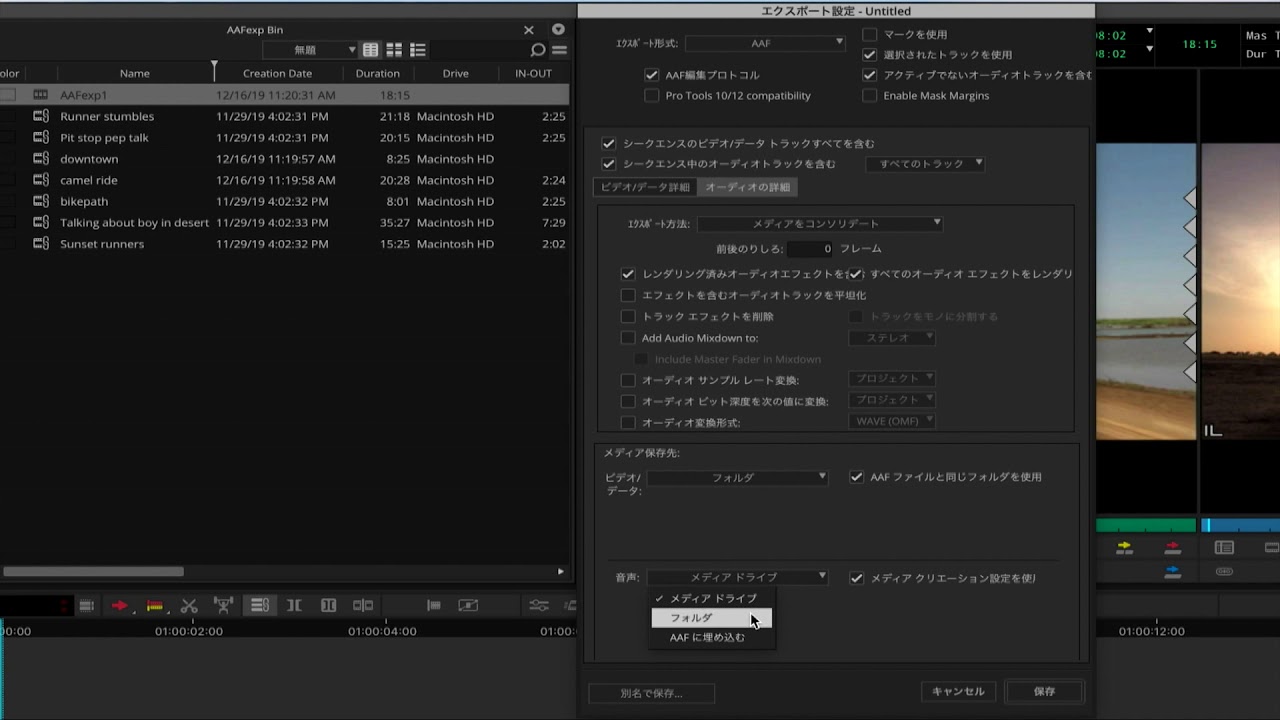Toggle メディア クリエーション設定を使用 checkbox
This screenshot has height=720, width=1280.
point(856,578)
